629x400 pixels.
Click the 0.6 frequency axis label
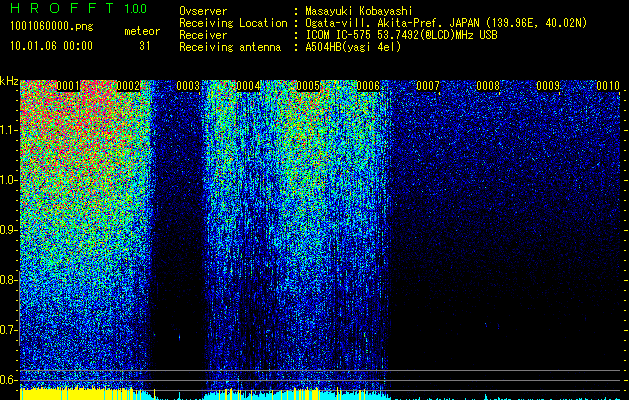click(8, 380)
